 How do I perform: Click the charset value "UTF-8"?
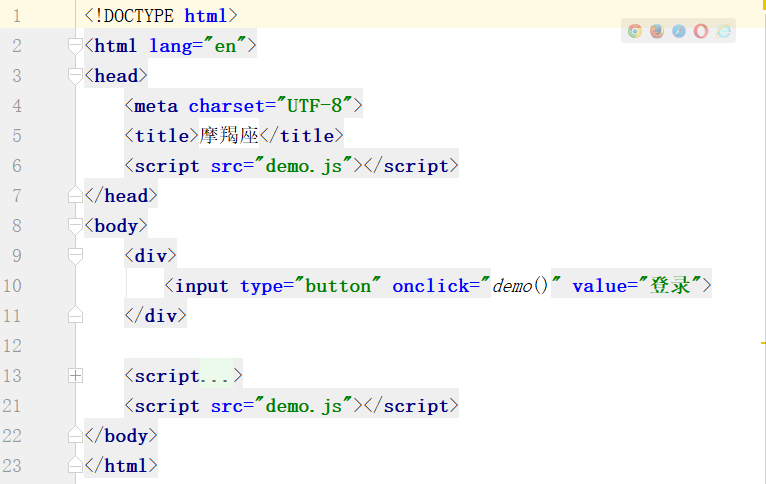(315, 105)
